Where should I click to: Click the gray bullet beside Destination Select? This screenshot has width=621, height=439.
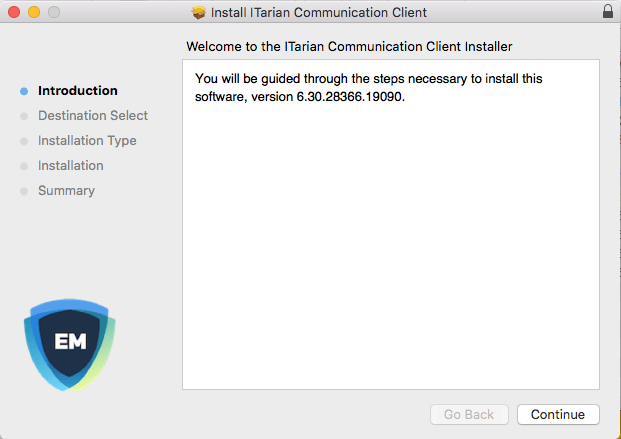[x=24, y=116]
